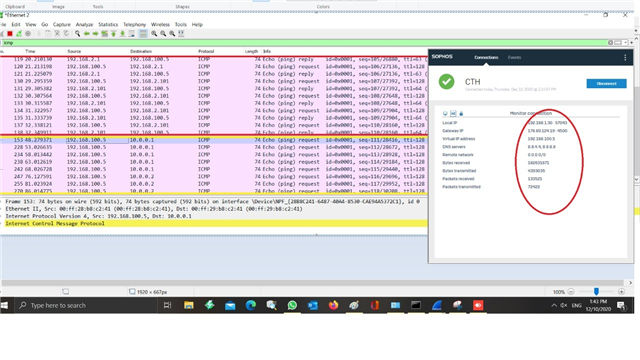Click the monitor icon in Sophos panel
This screenshot has width=640, height=360.
pos(445,113)
